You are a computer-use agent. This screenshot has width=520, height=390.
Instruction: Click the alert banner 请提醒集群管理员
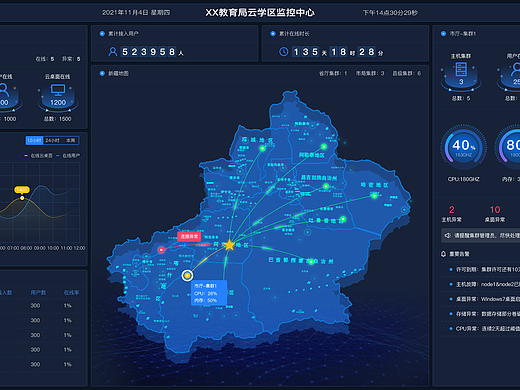pyautogui.click(x=480, y=236)
